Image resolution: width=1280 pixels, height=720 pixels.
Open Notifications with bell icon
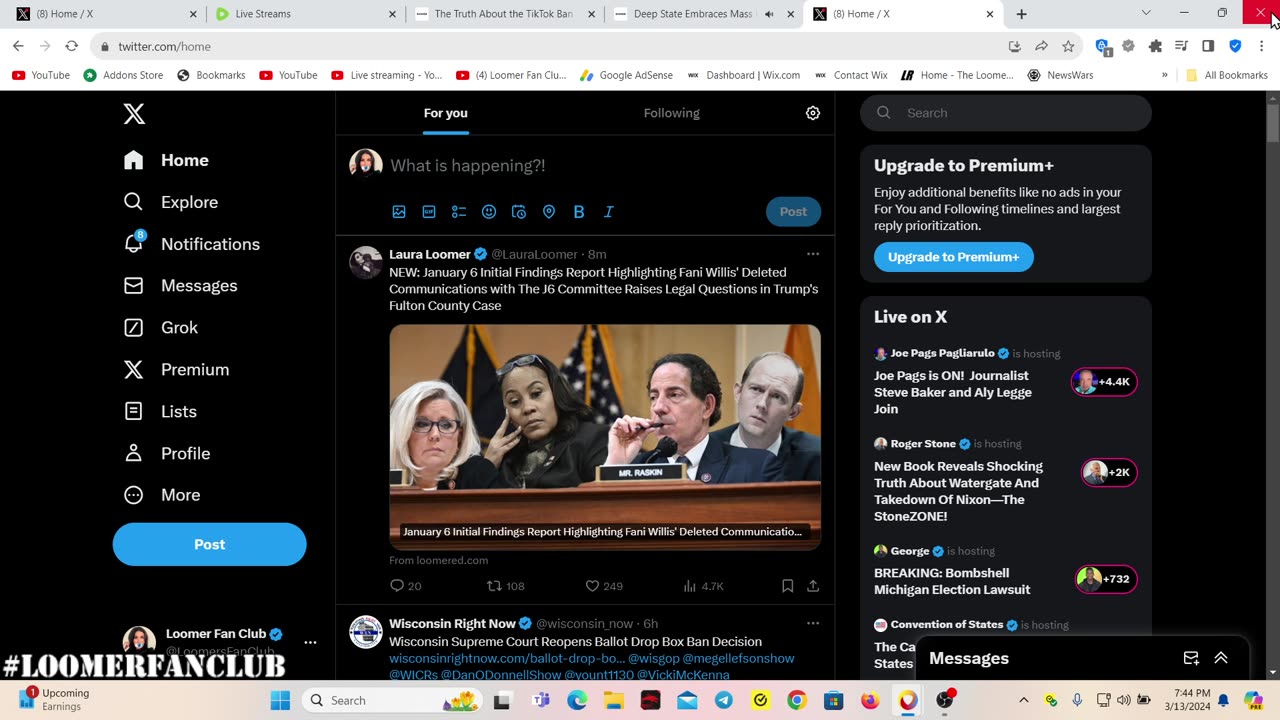tap(191, 244)
